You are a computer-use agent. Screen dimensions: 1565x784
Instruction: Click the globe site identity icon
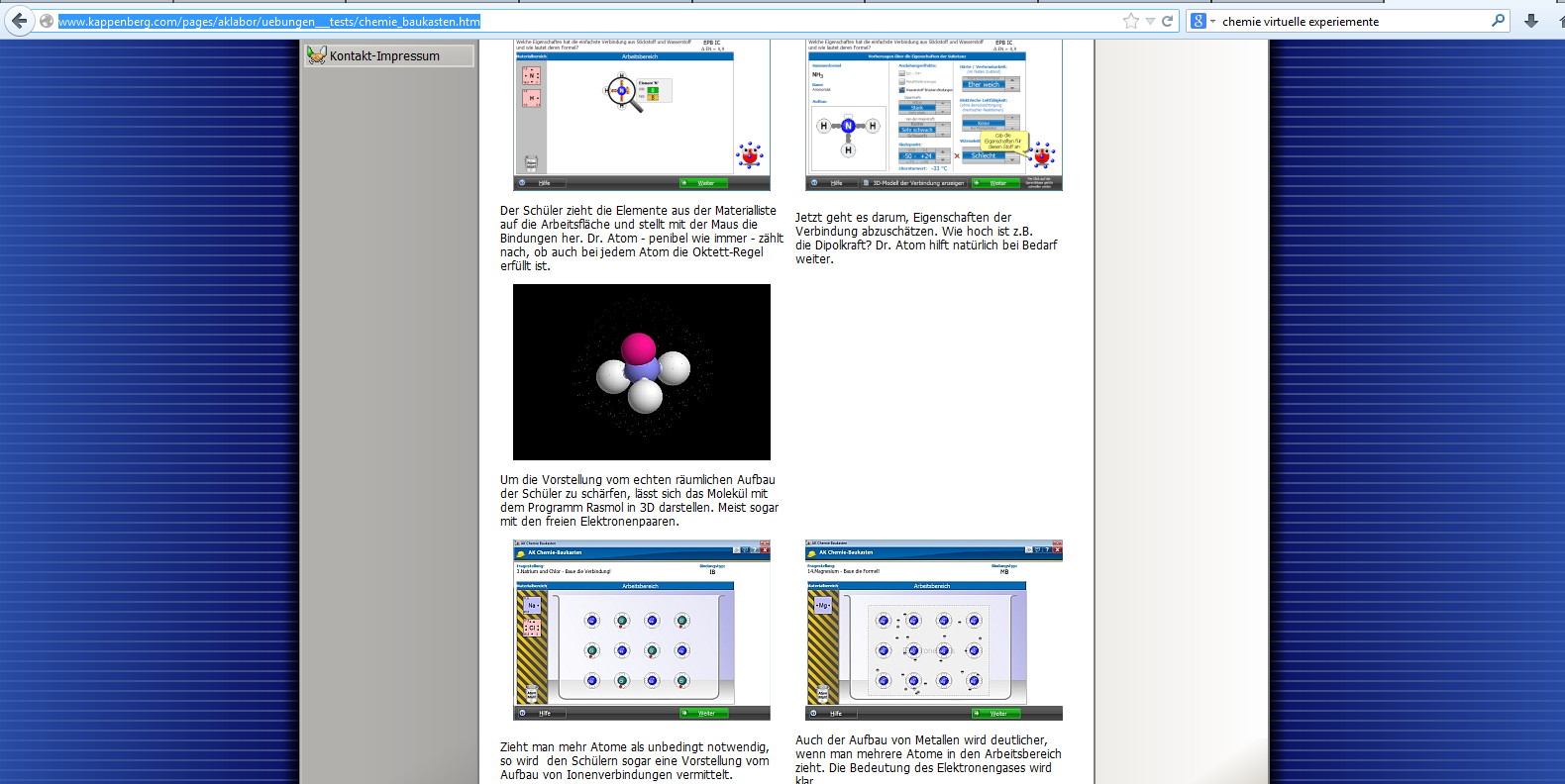(x=47, y=21)
